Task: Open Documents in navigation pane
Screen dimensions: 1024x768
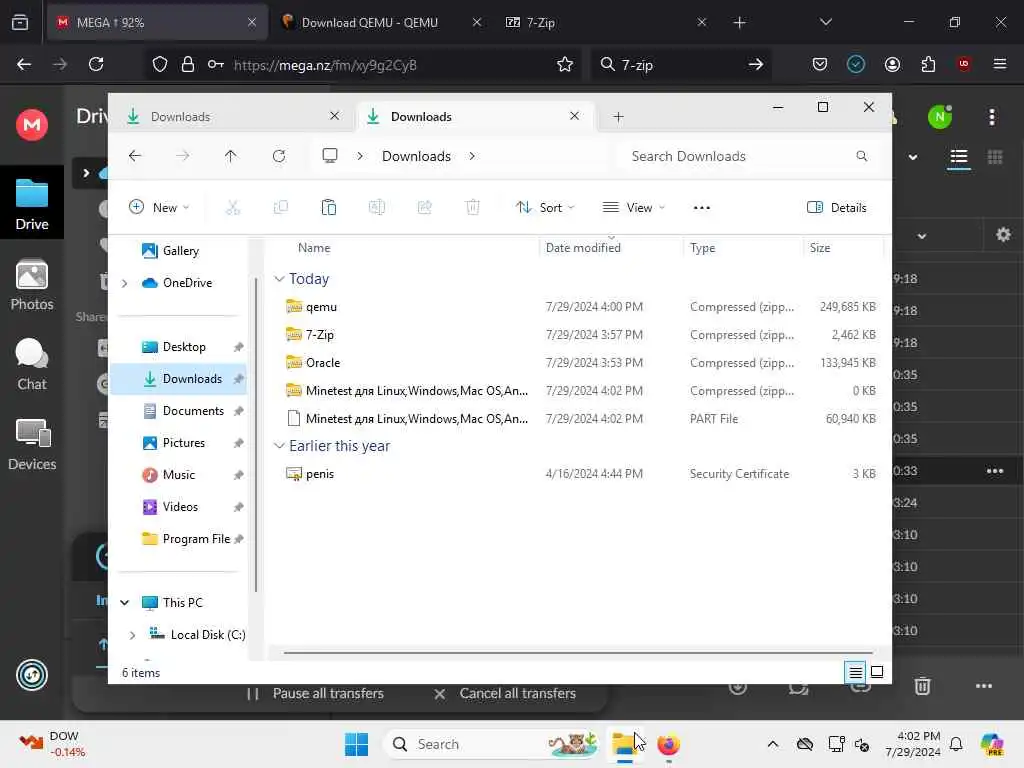Action: (x=193, y=411)
